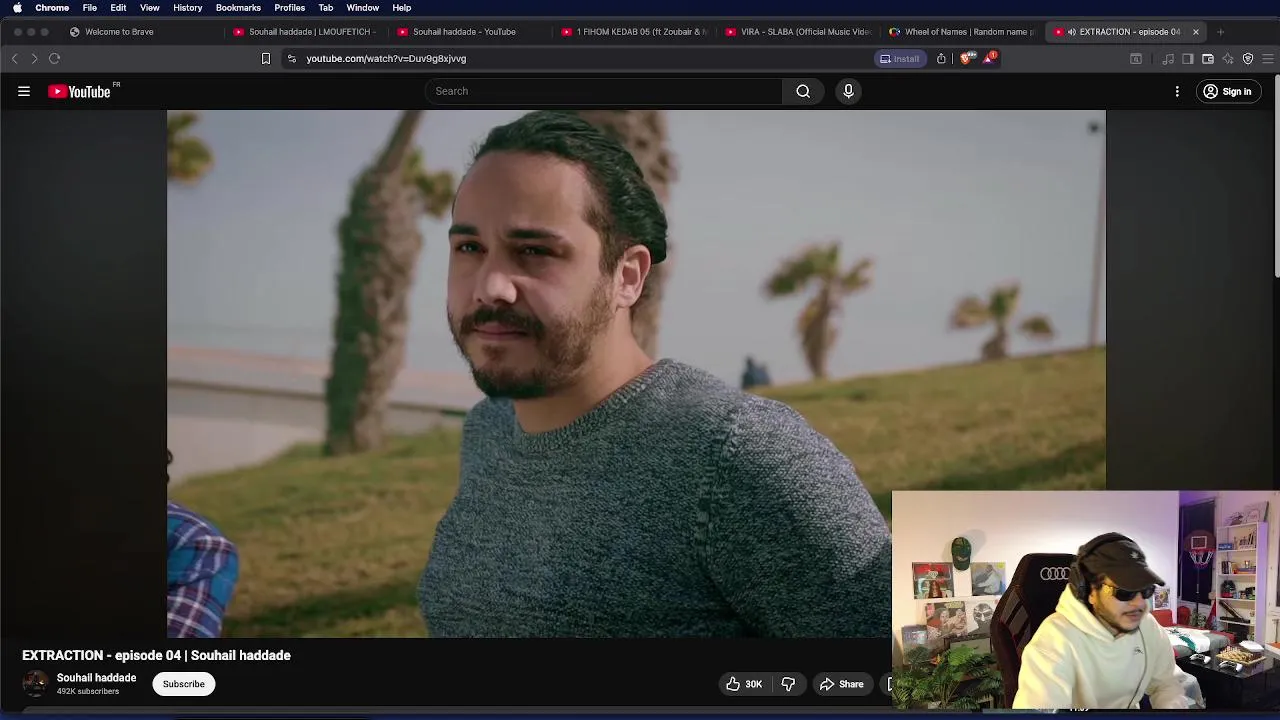The height and width of the screenshot is (720, 1280).
Task: Switch to the FIHOM KEDAB 05 tab
Action: point(633,32)
